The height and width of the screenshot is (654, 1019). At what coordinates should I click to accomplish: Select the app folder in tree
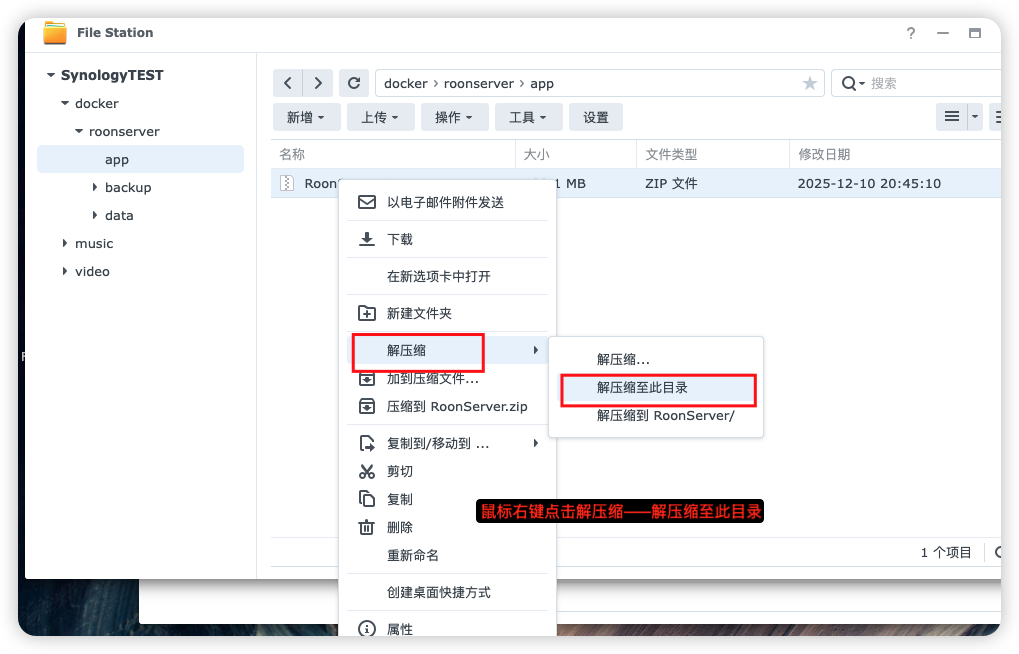click(117, 159)
